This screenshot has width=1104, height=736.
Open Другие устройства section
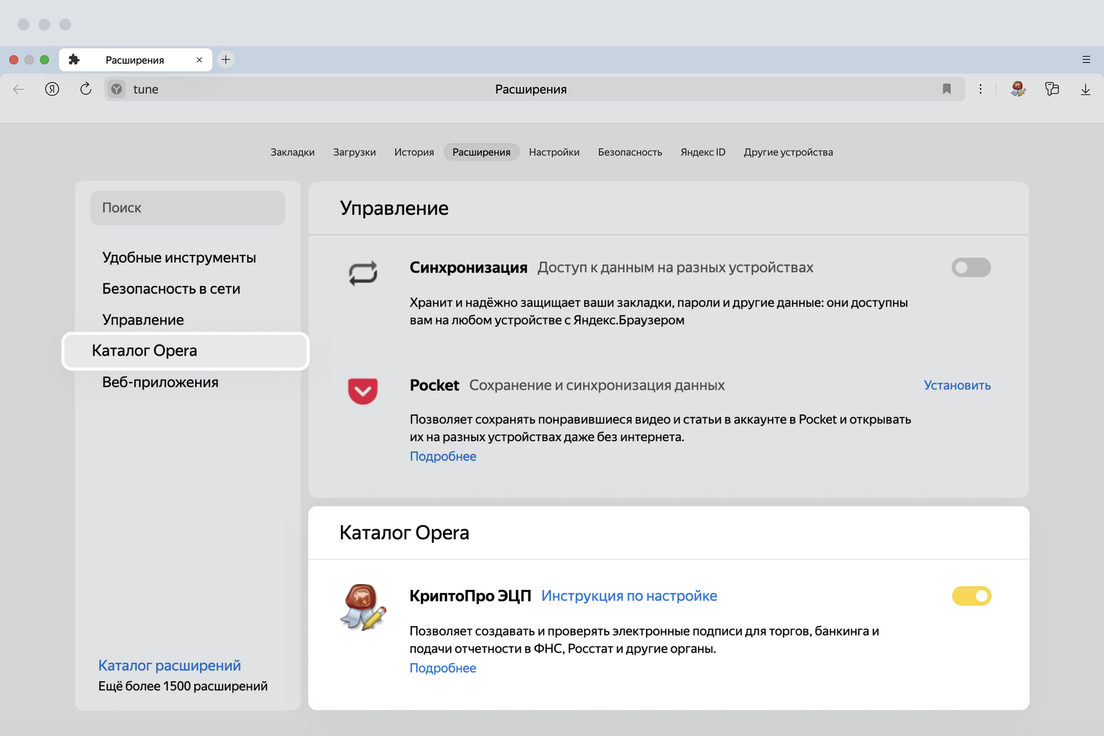[x=788, y=152]
